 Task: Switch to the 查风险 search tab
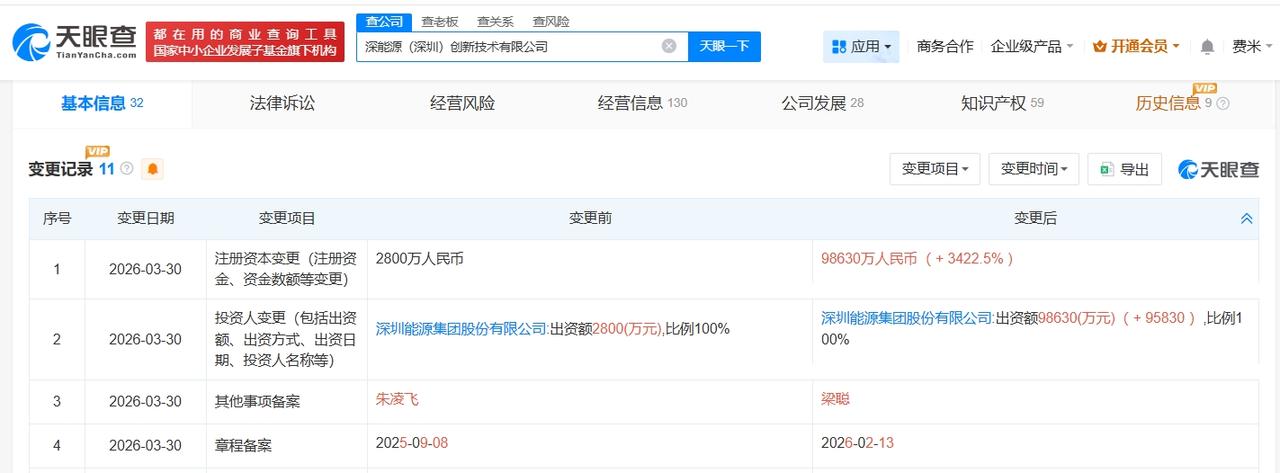[551, 21]
